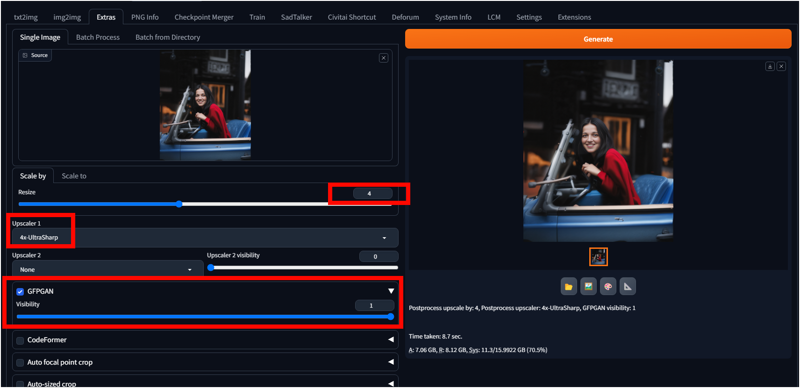
Task: Open the Extensions tab
Action: (x=574, y=17)
